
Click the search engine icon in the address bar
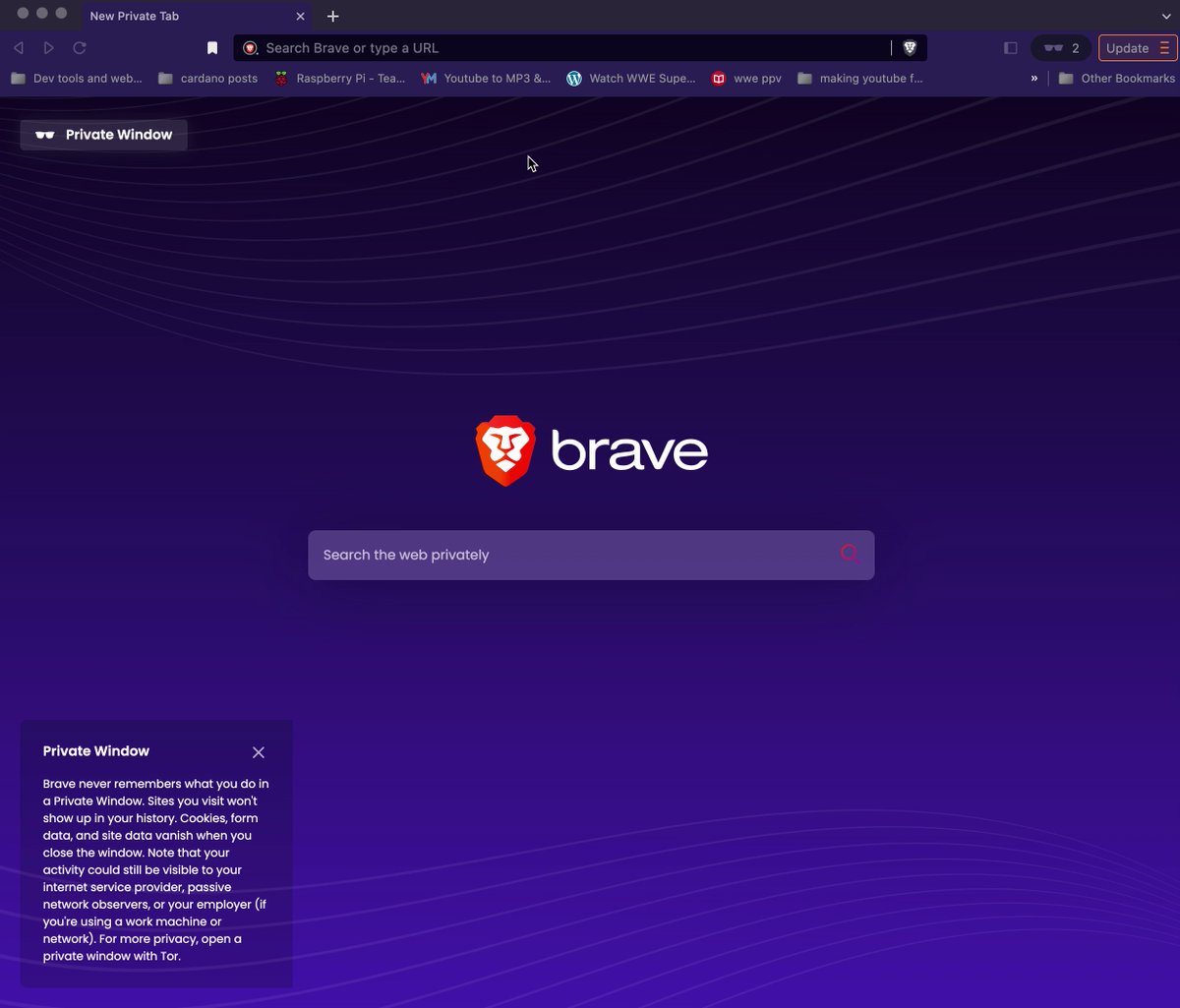(251, 47)
